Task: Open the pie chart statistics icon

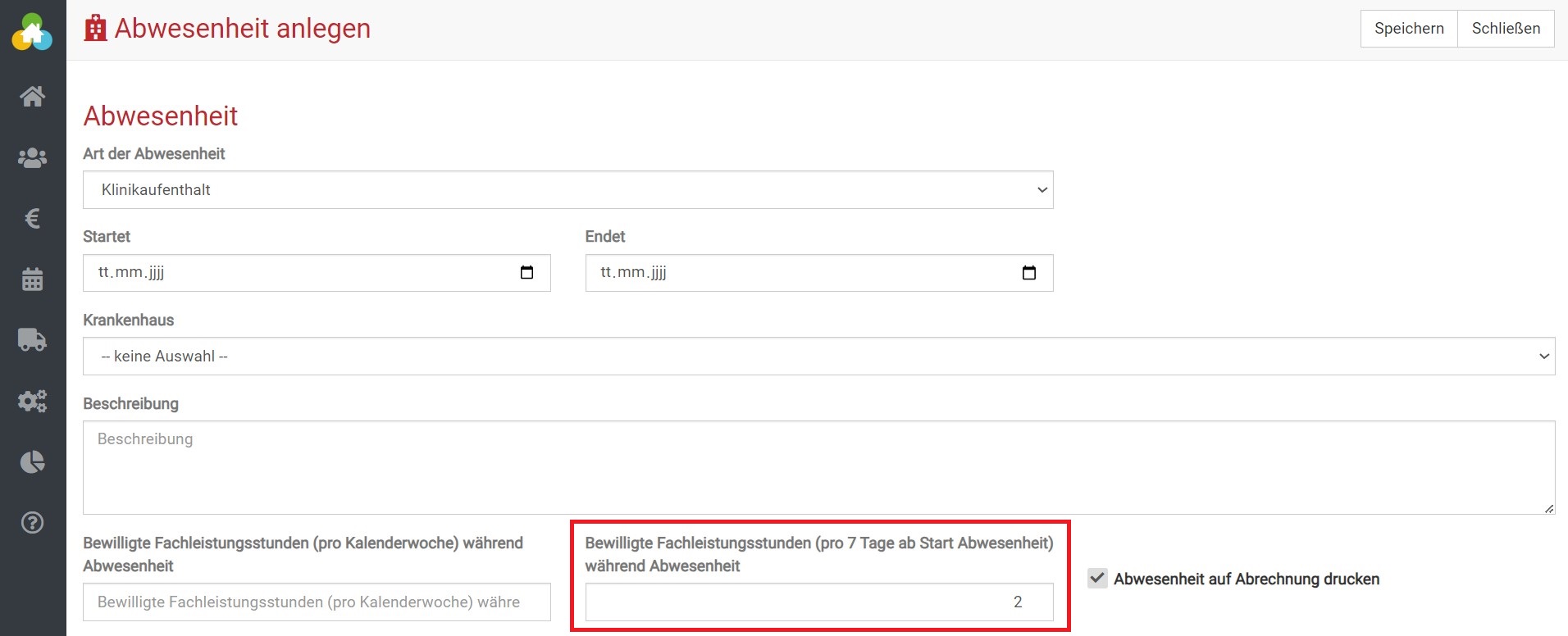Action: point(32,462)
